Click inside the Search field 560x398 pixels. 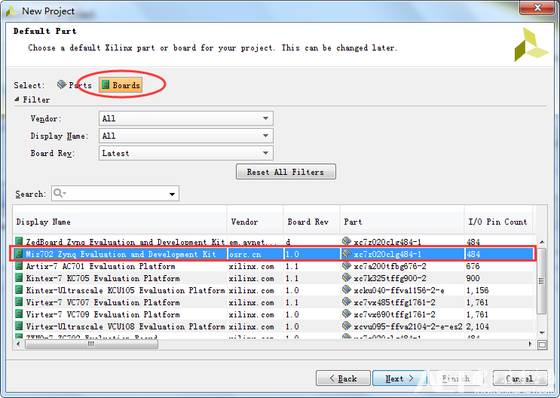coord(115,193)
